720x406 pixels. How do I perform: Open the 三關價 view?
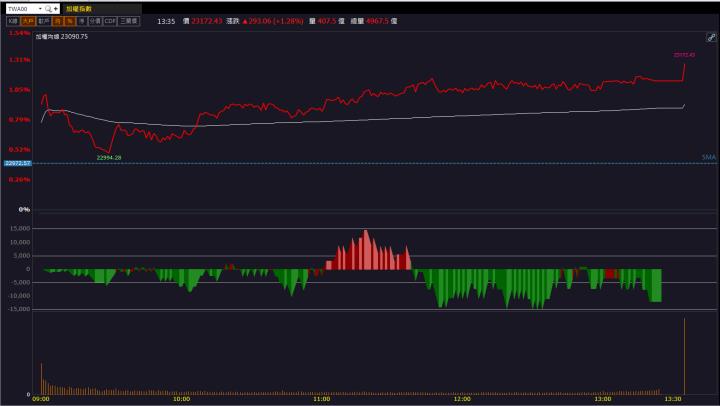tap(129, 20)
